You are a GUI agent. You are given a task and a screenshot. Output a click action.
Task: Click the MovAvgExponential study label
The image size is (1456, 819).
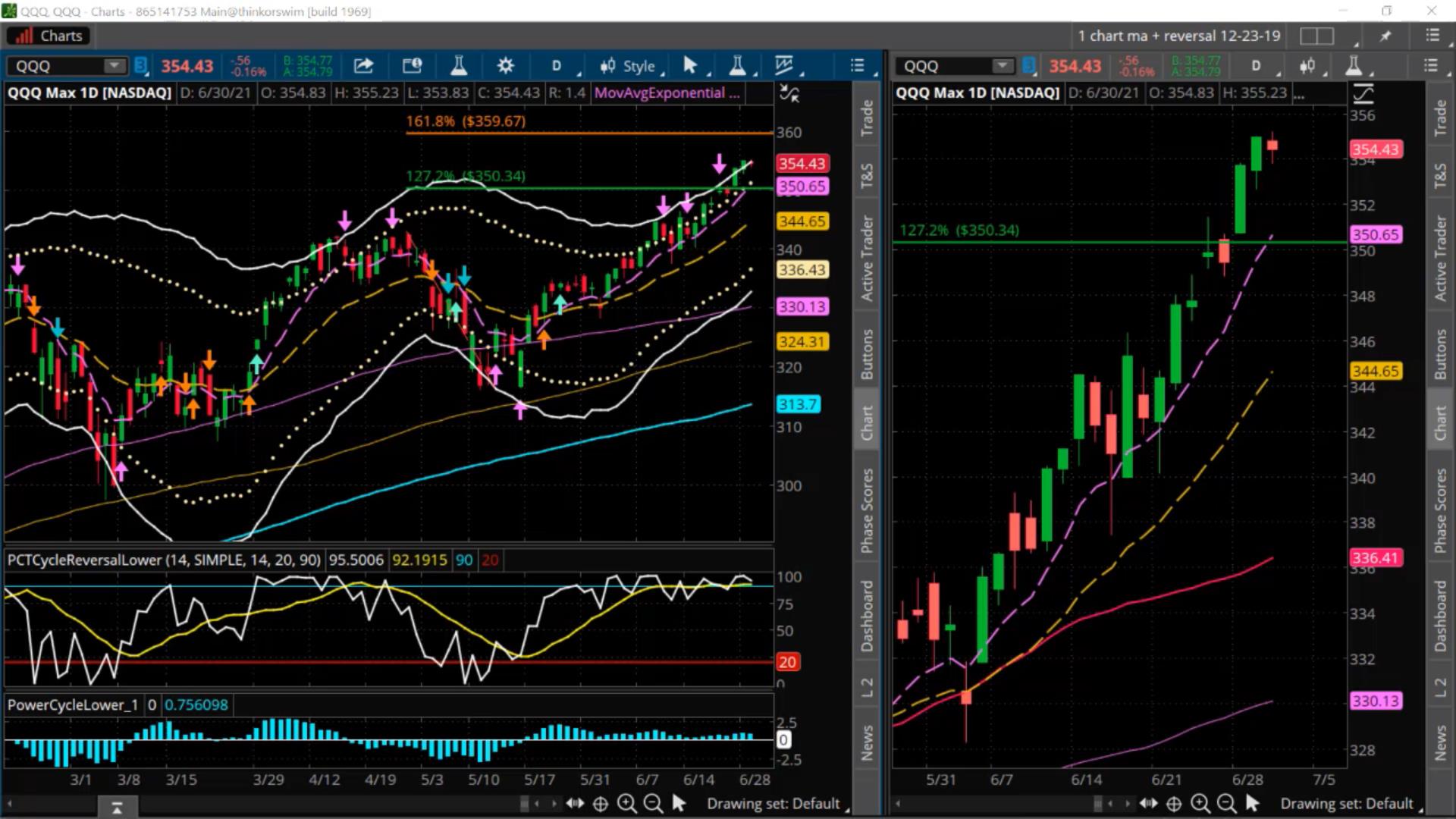pos(667,93)
